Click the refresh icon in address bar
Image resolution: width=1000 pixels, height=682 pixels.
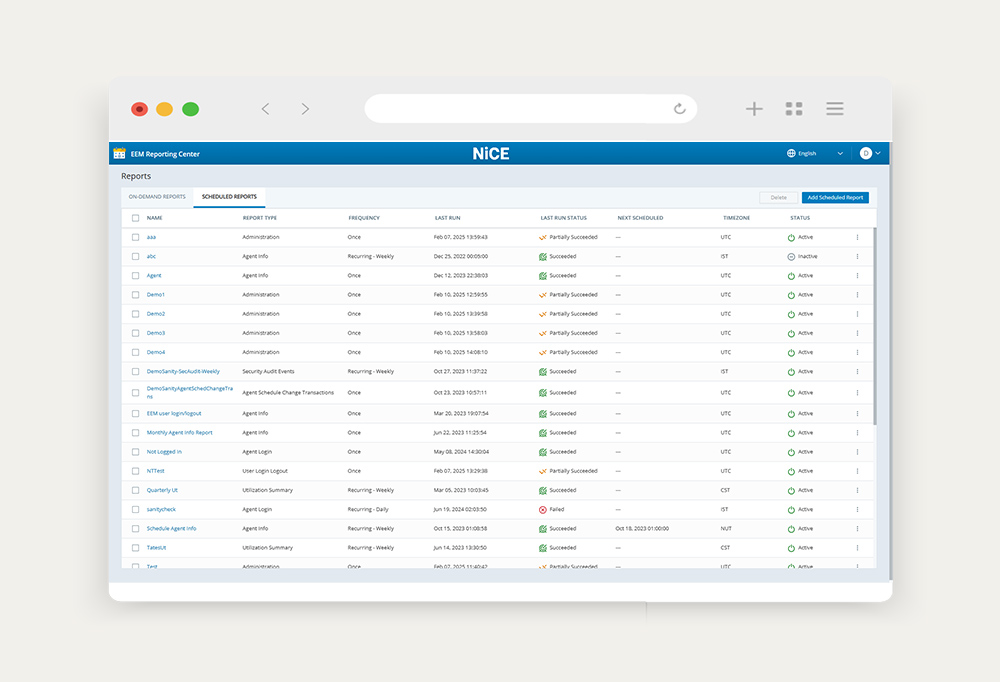click(x=680, y=109)
